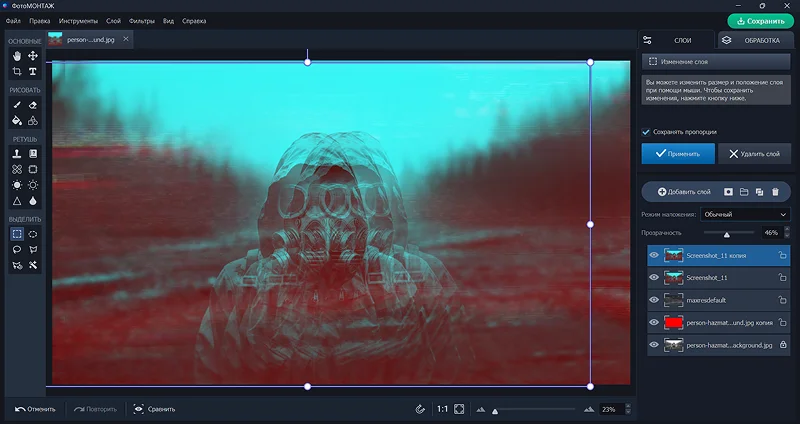The height and width of the screenshot is (424, 800).
Task: Switch to the ОБРАБОТКА tab
Action: pos(754,40)
